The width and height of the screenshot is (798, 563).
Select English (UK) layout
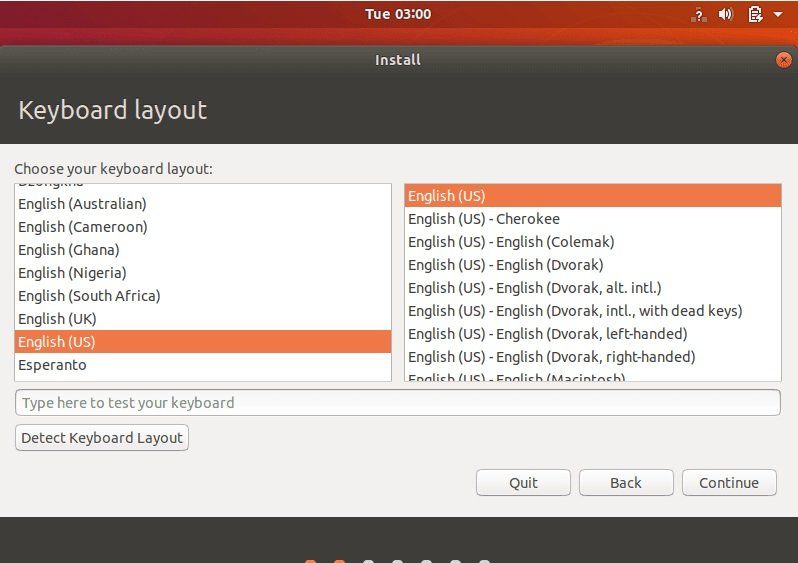[203, 319]
